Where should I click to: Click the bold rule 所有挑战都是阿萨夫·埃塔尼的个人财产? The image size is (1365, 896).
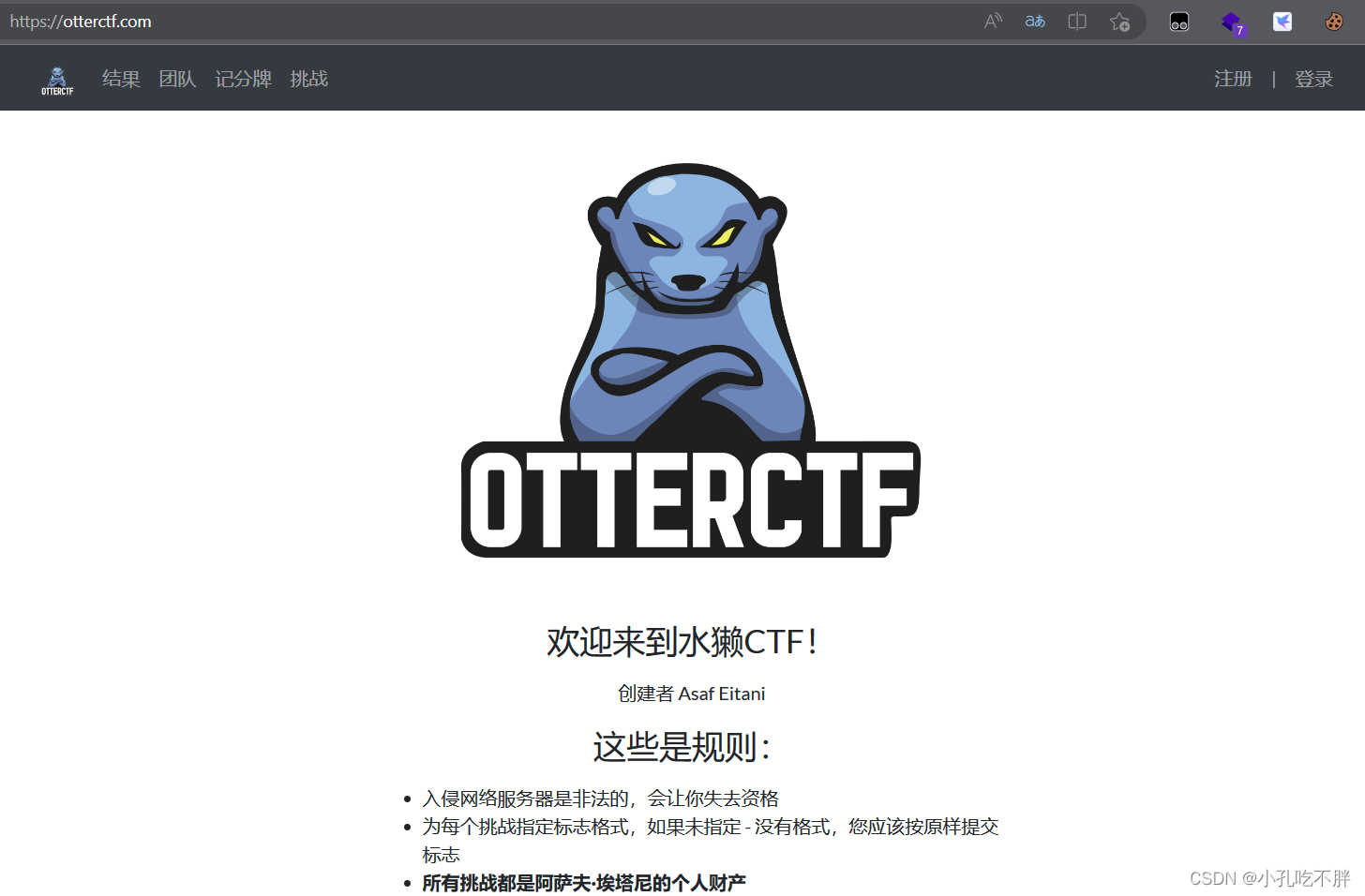click(584, 883)
